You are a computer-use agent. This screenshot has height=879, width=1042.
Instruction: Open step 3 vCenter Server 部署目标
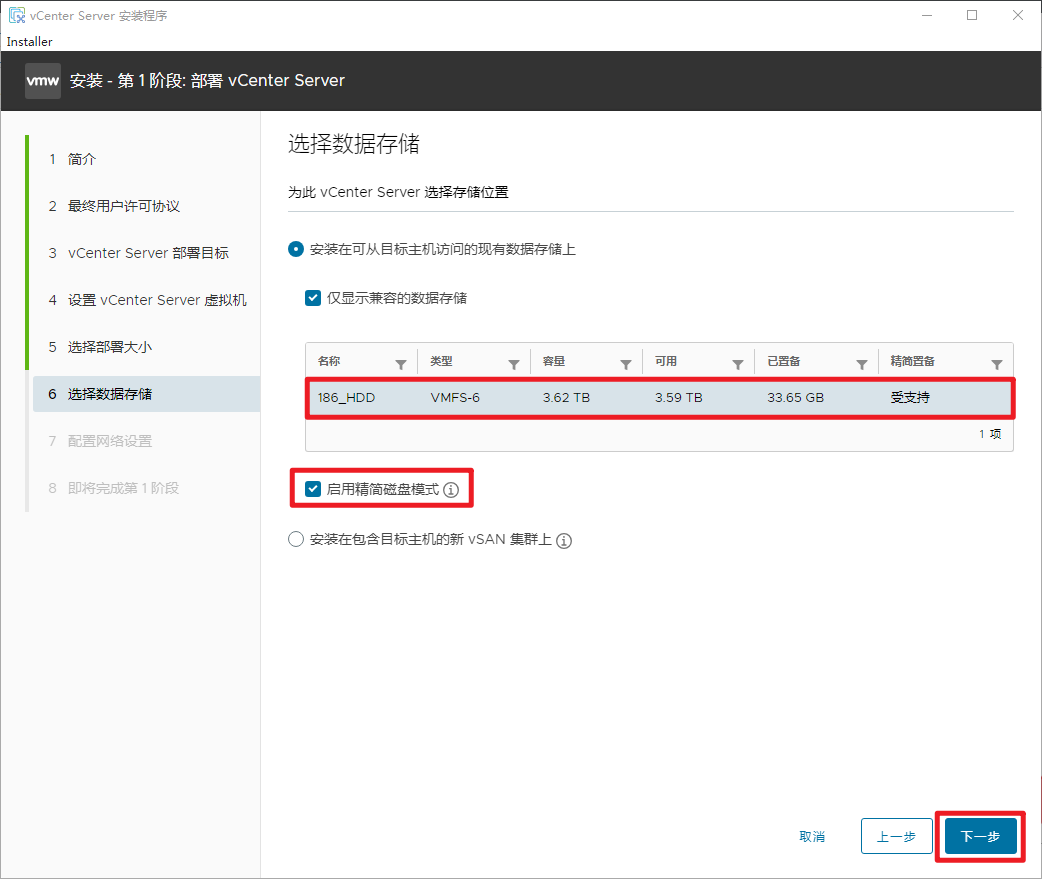(x=148, y=253)
